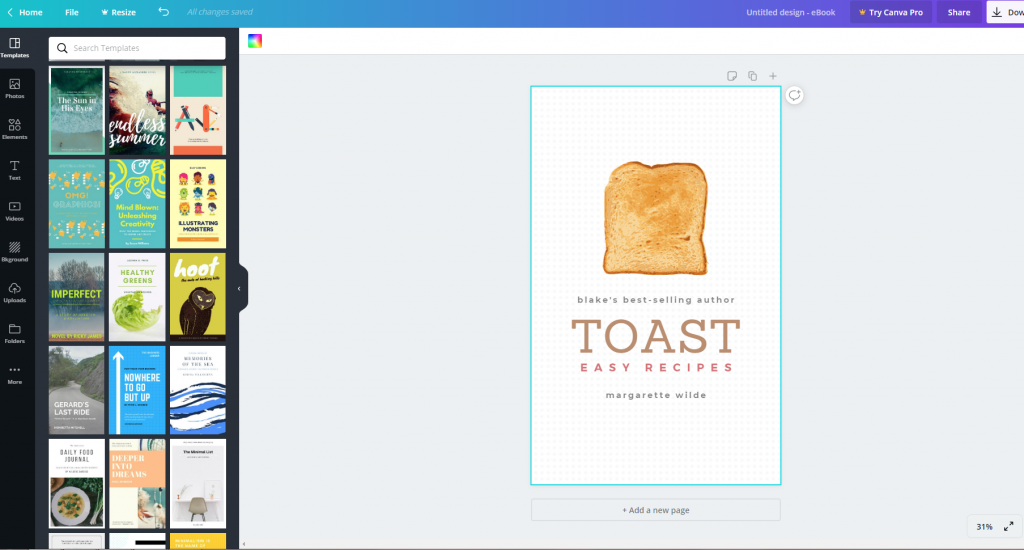Click the undo arrow in top bar
The image size is (1024, 550).
[163, 12]
